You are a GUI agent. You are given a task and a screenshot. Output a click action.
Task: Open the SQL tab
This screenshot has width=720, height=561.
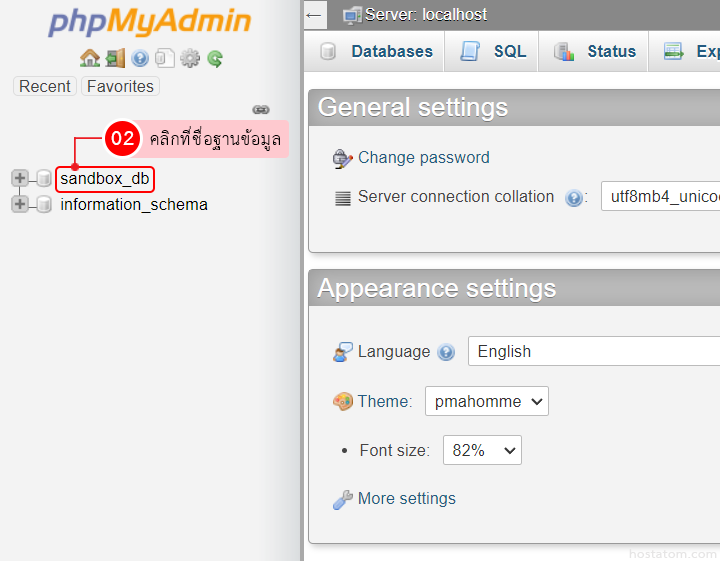(x=493, y=52)
